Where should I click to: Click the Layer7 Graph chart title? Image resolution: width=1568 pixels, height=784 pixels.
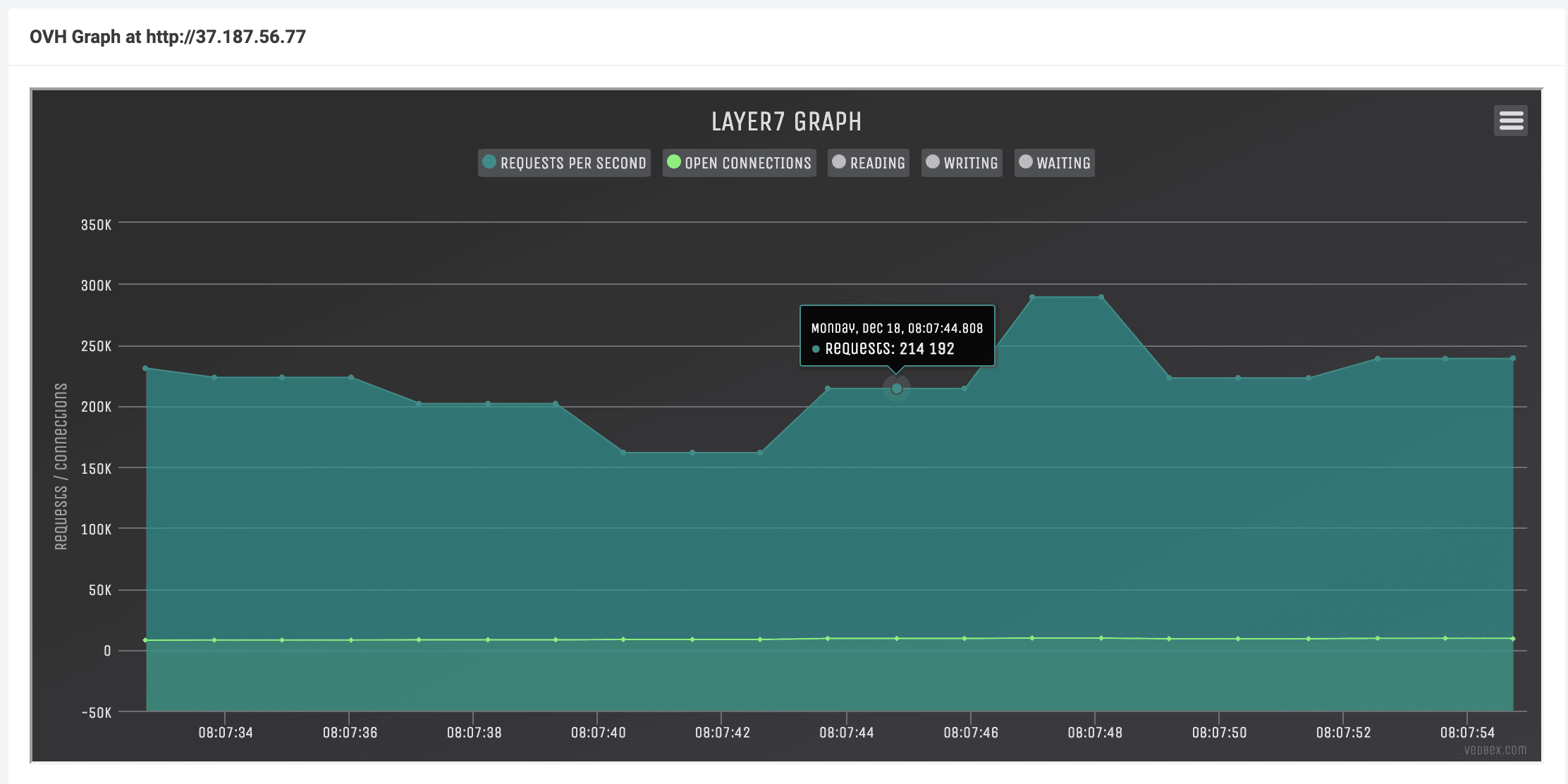[786, 122]
